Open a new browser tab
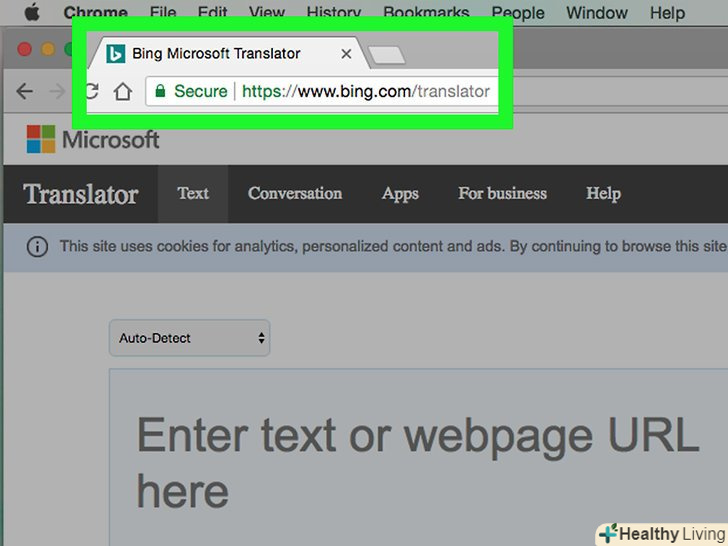The height and width of the screenshot is (546, 728). coord(386,55)
